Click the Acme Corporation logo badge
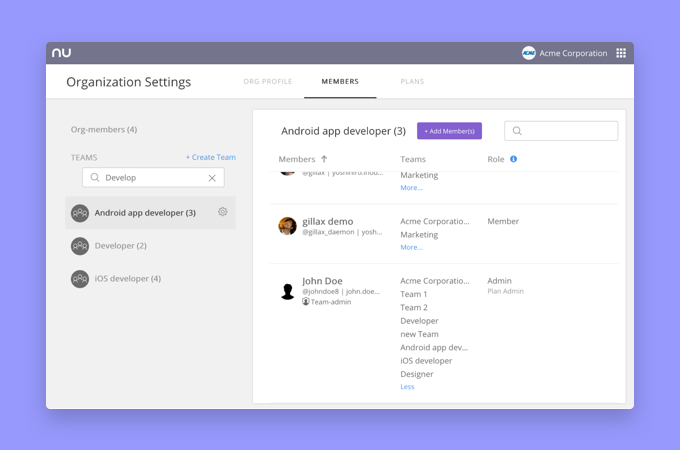680x450 pixels. [x=529, y=53]
